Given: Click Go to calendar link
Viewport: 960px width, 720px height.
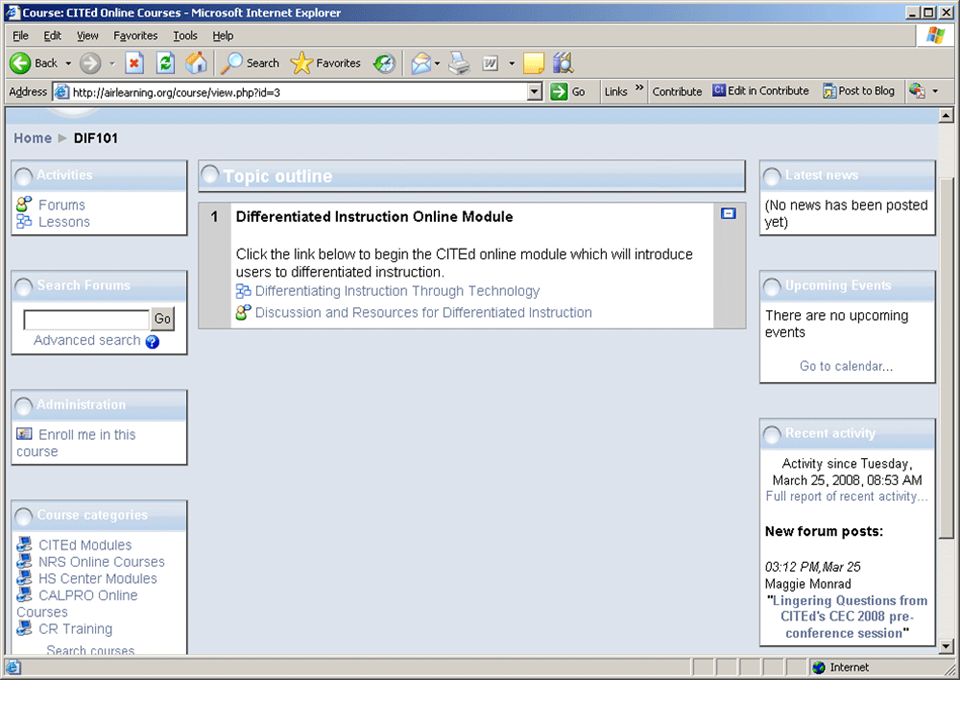Looking at the screenshot, I should [846, 366].
